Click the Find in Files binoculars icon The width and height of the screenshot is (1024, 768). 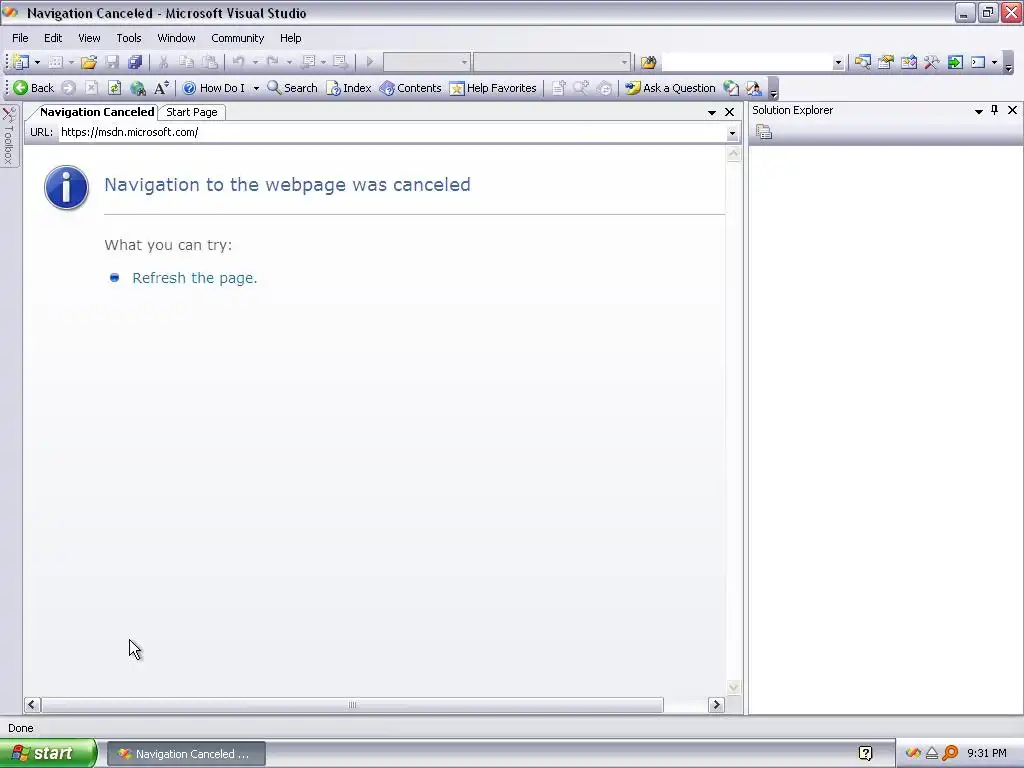click(x=648, y=62)
